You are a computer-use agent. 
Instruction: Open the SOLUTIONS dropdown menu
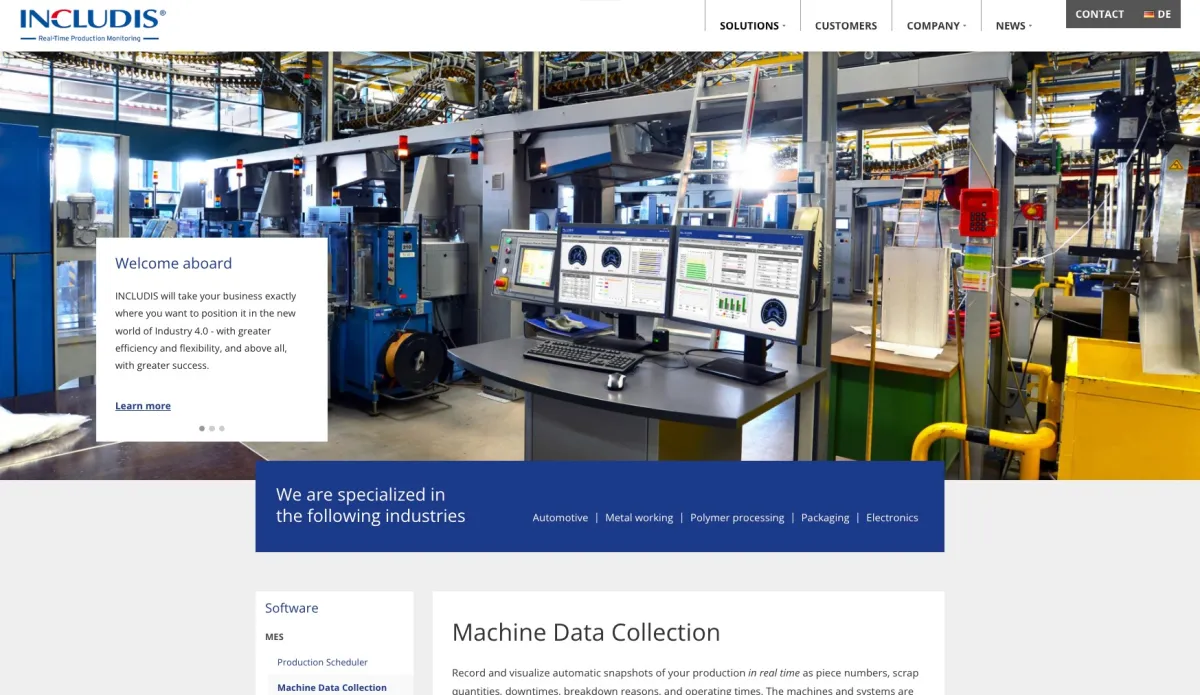tap(752, 26)
